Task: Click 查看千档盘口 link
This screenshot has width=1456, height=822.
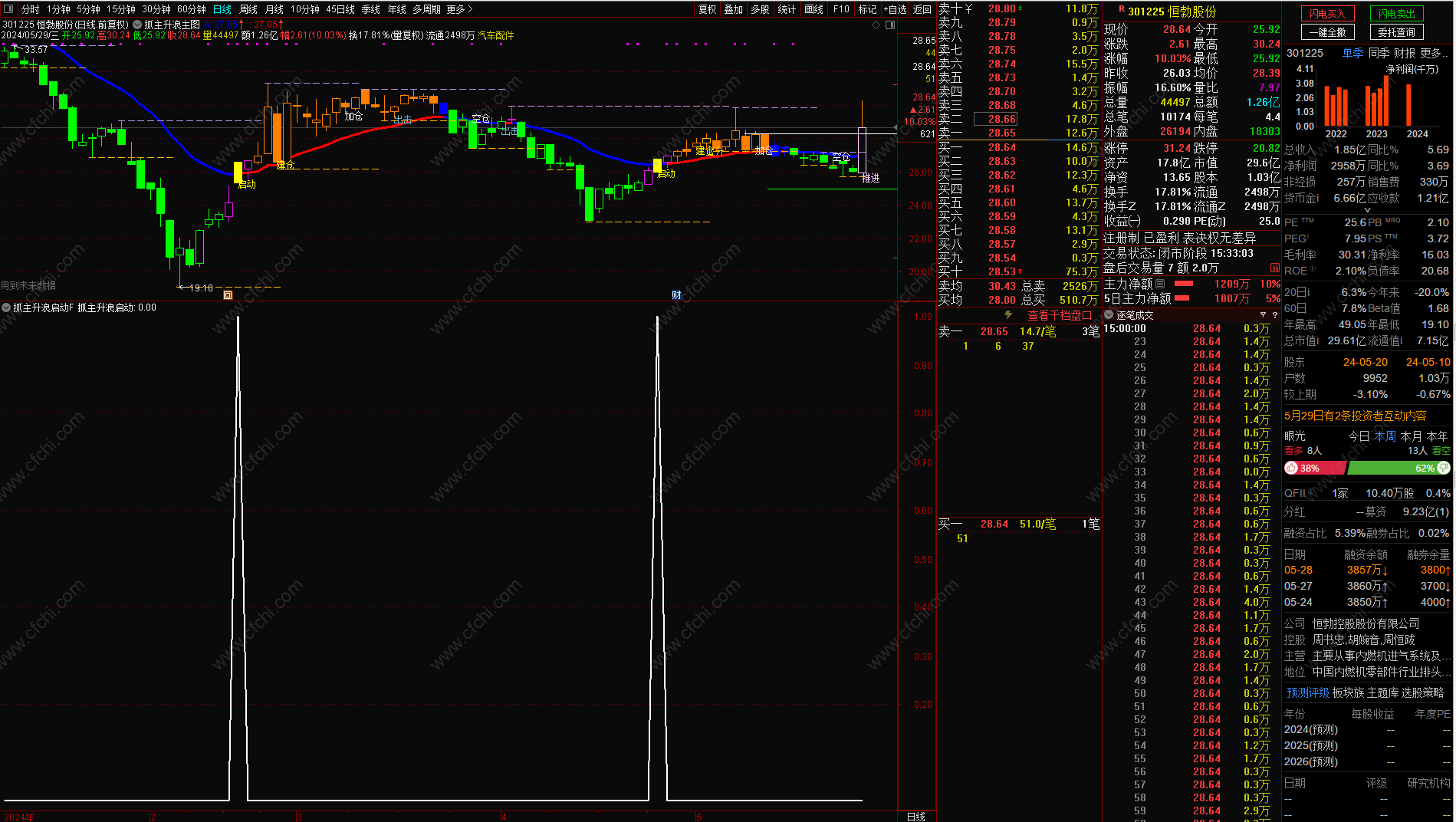Action: (1060, 315)
